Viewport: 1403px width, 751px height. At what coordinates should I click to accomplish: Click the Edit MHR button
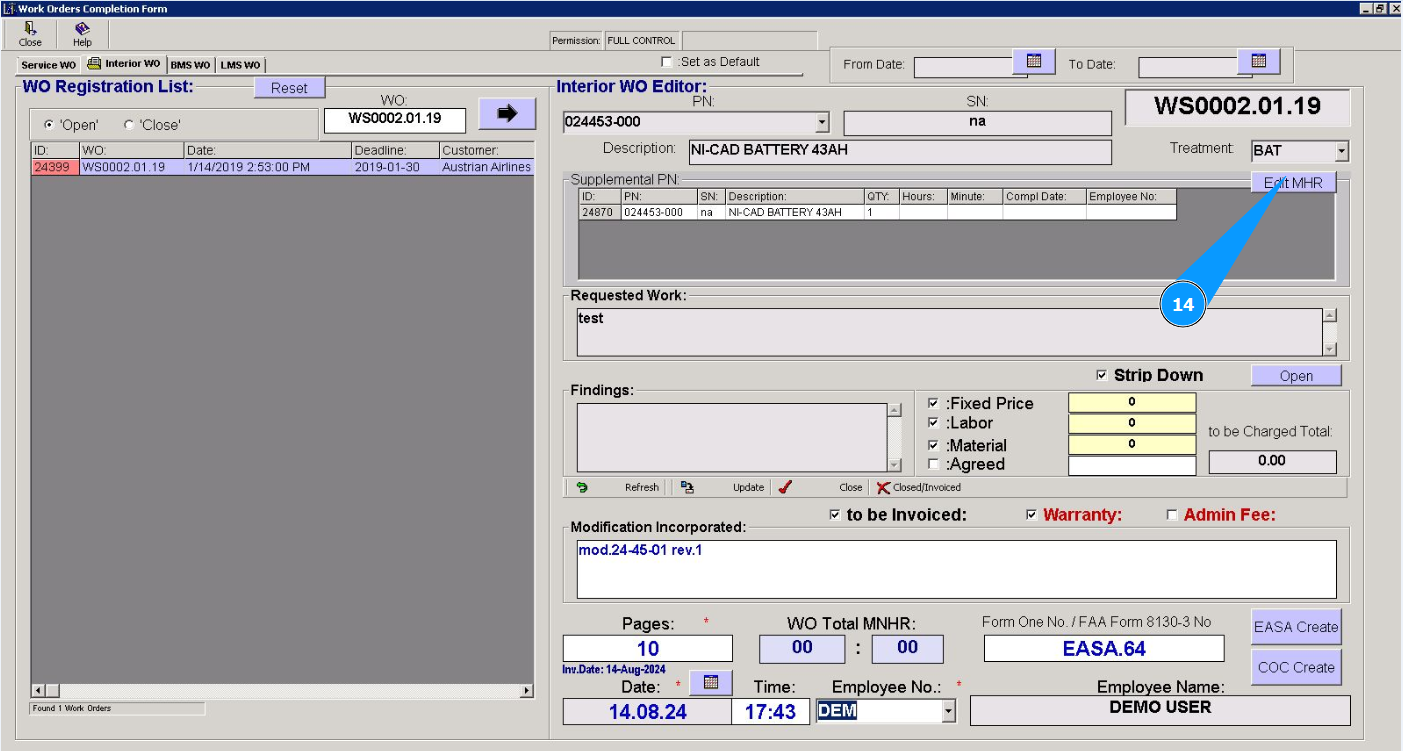tap(1293, 183)
